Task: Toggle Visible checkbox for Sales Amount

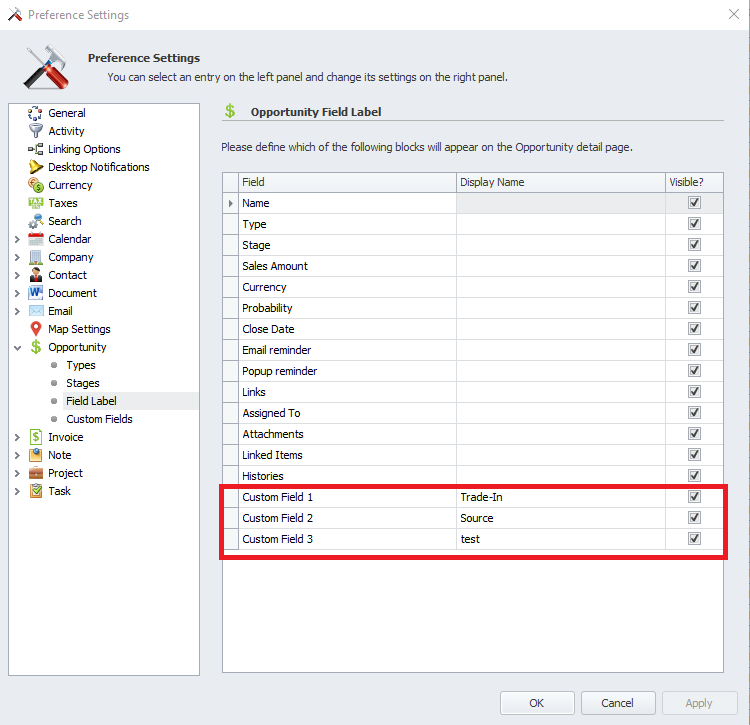Action: tap(694, 266)
